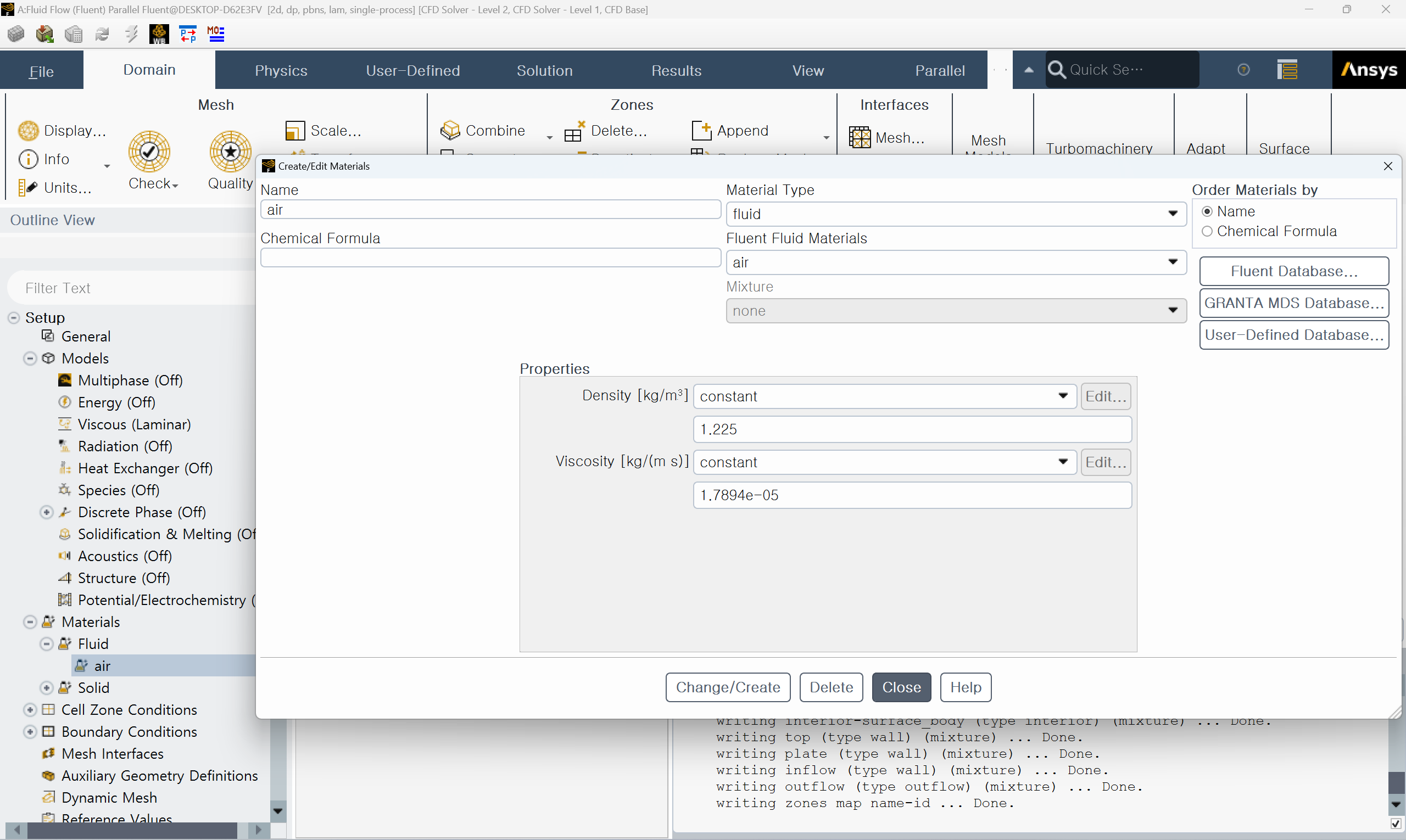This screenshot has height=840, width=1406.
Task: Switch to the Results tab
Action: click(676, 71)
